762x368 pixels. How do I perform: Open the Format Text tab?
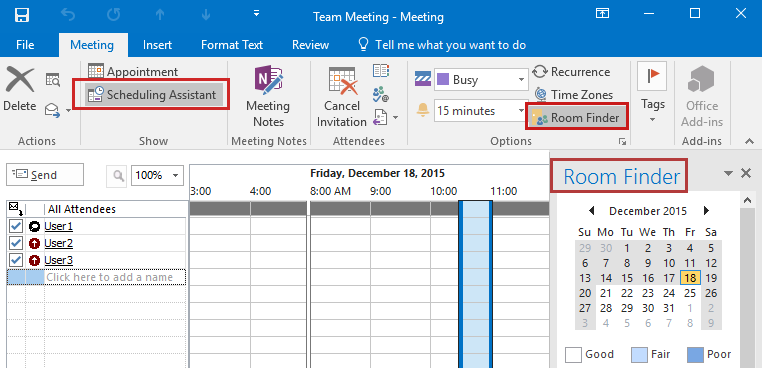coord(232,45)
